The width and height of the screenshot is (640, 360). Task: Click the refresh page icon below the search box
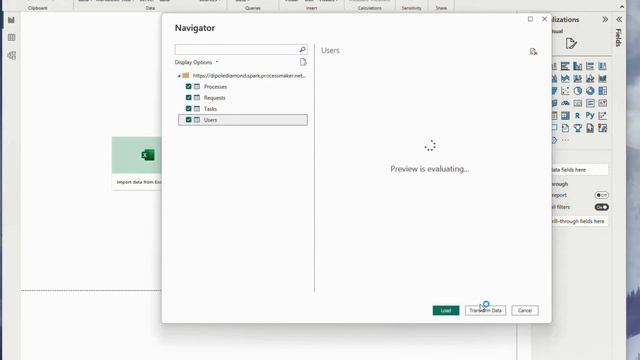pyautogui.click(x=303, y=62)
